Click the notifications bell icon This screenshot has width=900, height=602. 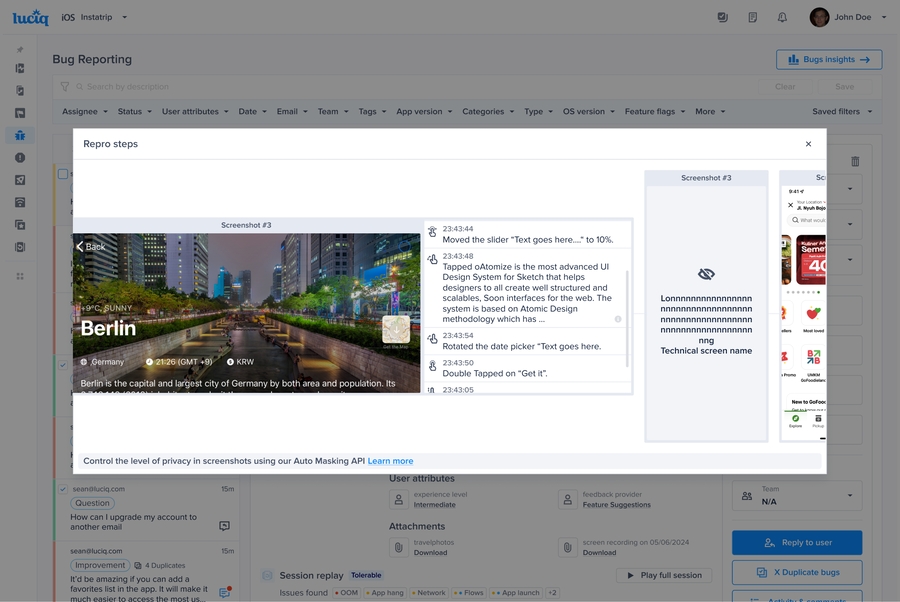782,17
